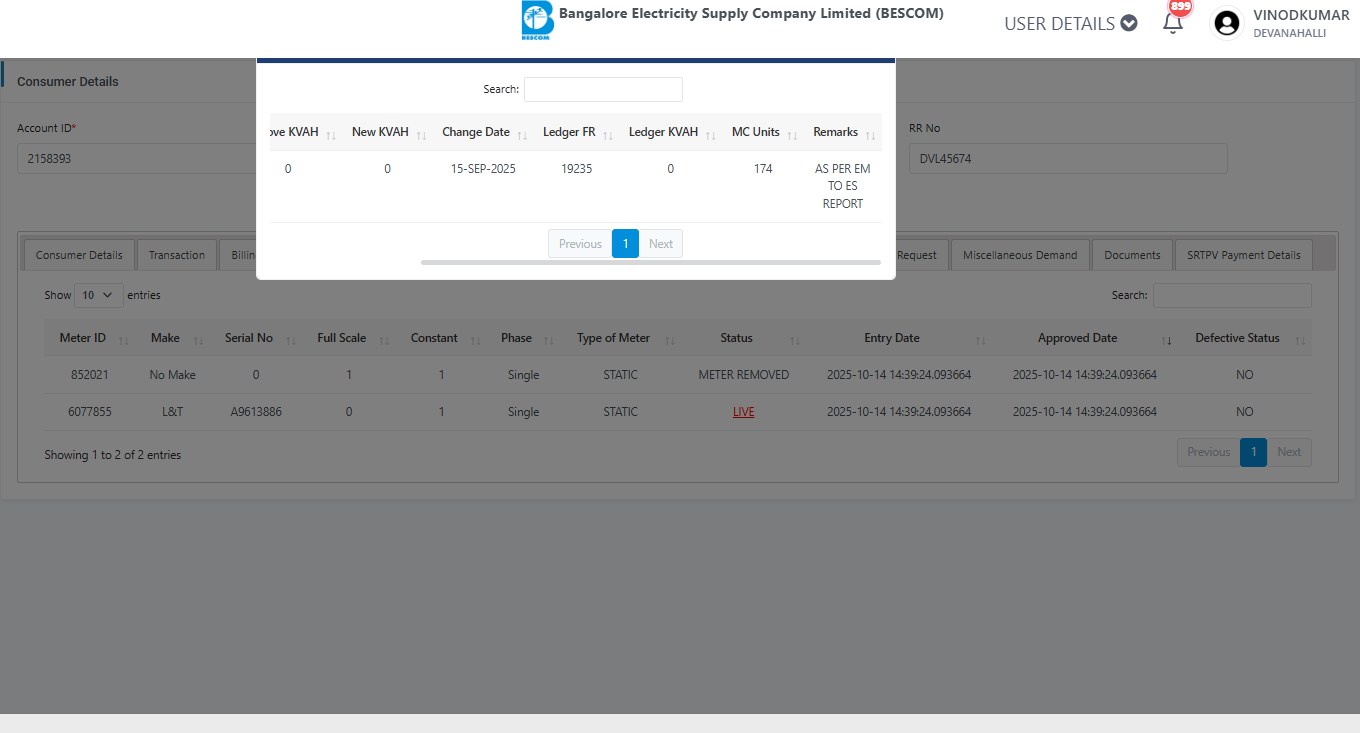
Task: Click the modal horizontal scrollbar
Action: pyautogui.click(x=650, y=262)
